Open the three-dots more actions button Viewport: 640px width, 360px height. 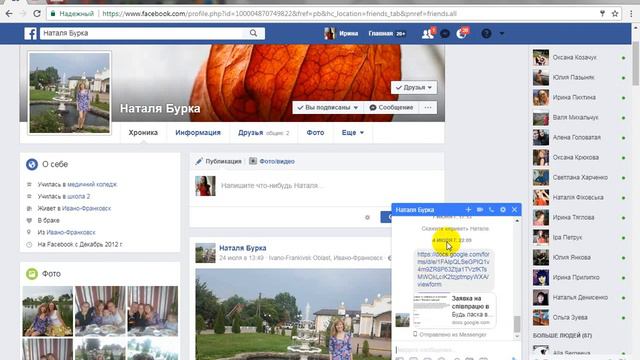(428, 107)
